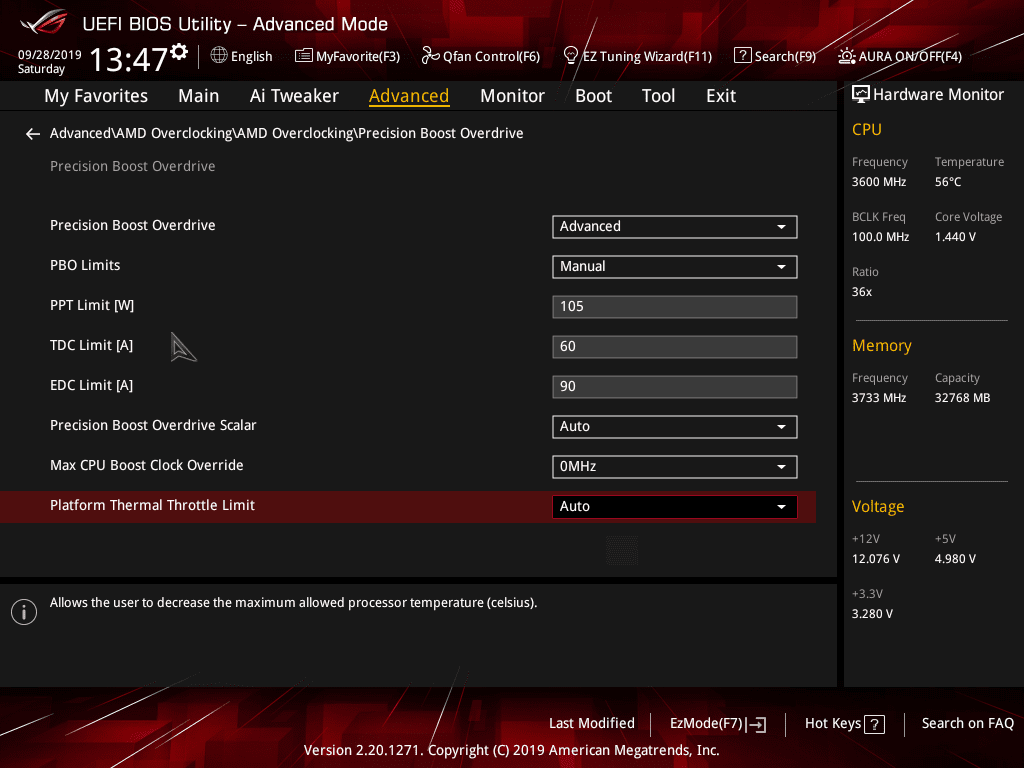Select the Advanced tab
The height and width of the screenshot is (768, 1024).
(x=409, y=96)
